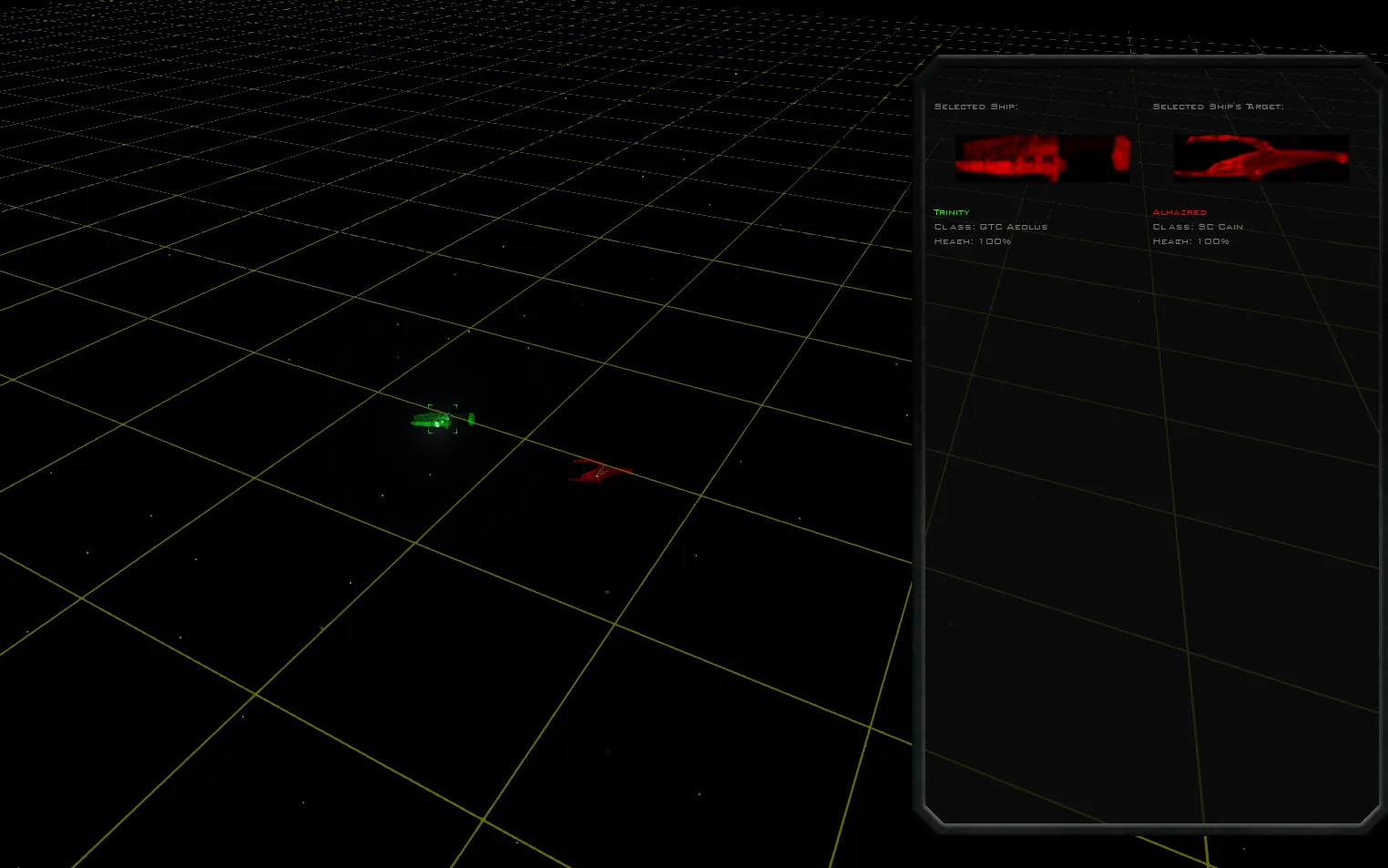Click the selected ship's target preview thumbnail
Screen dimensions: 1388x868
[x=1261, y=158]
